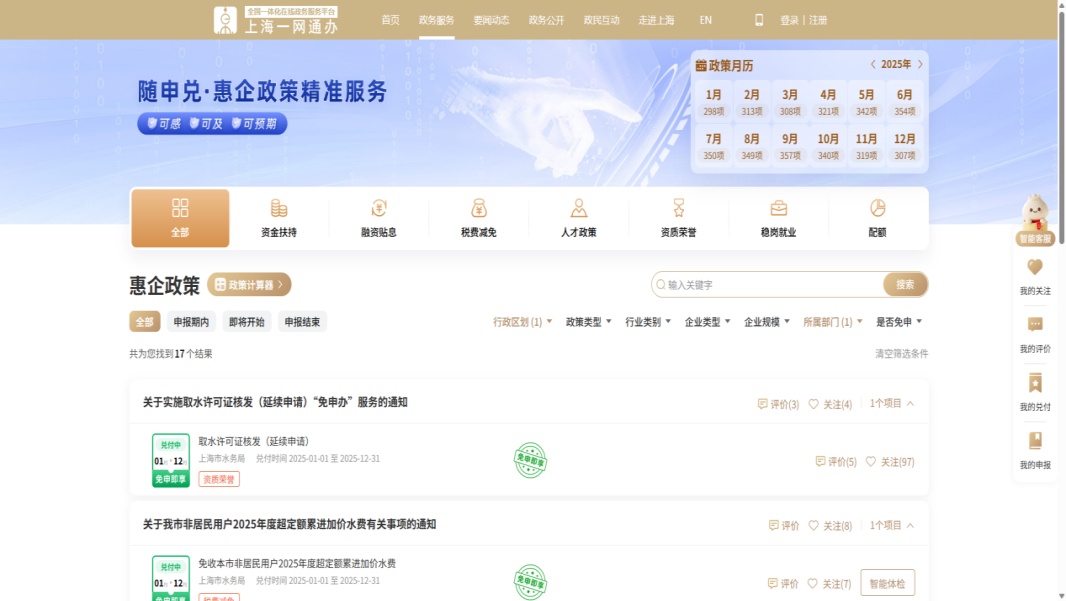Click 清空筛选条件 link
This screenshot has height=601, width=1066.
901,354
